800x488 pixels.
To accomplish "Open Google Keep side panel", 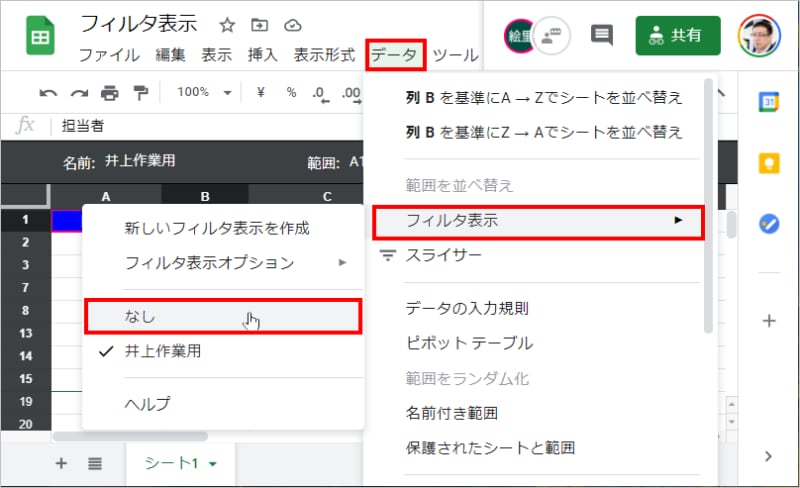I will [769, 163].
